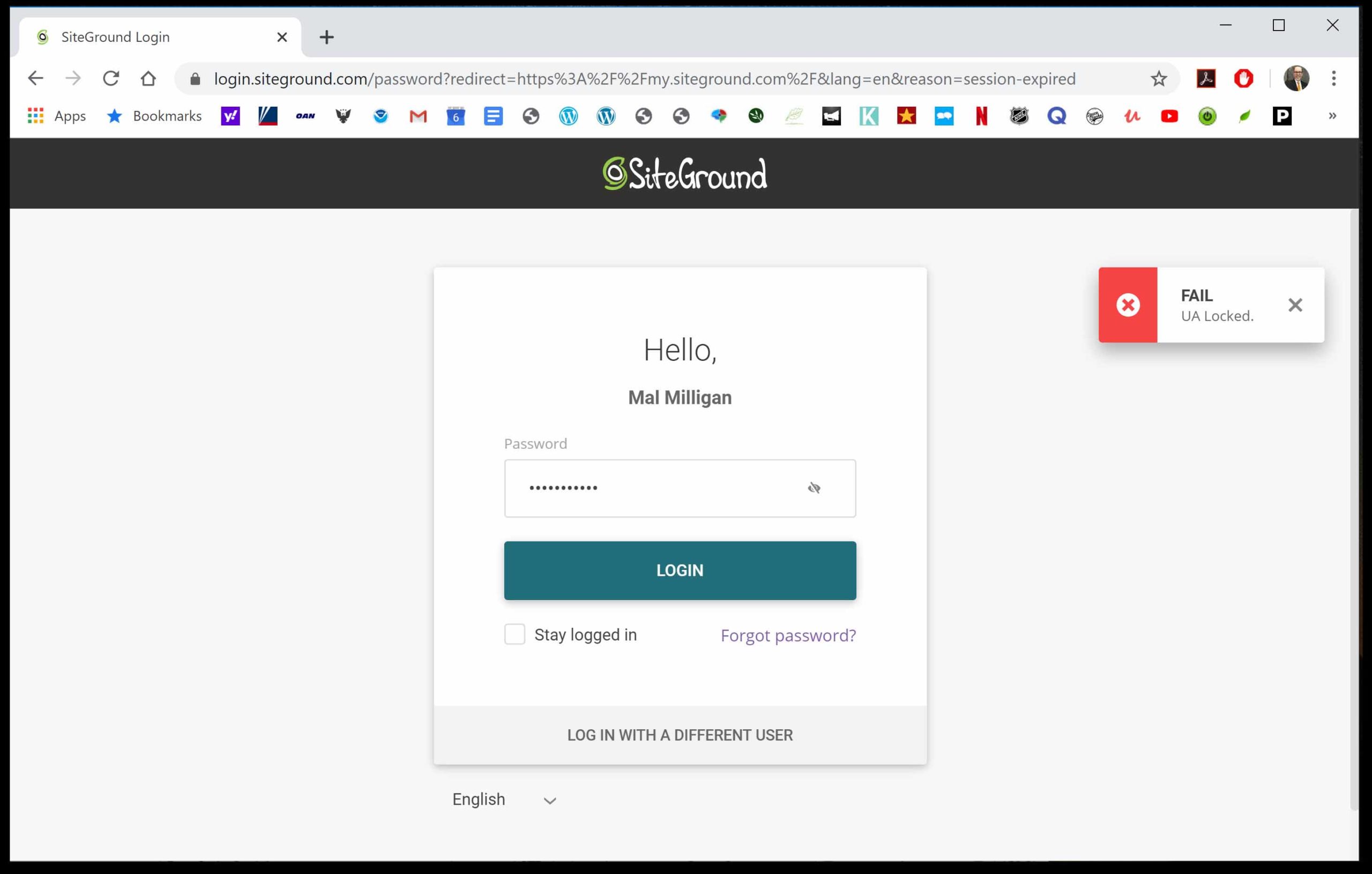This screenshot has height=874, width=1372.
Task: Click the browser forward arrow
Action: pyautogui.click(x=73, y=78)
